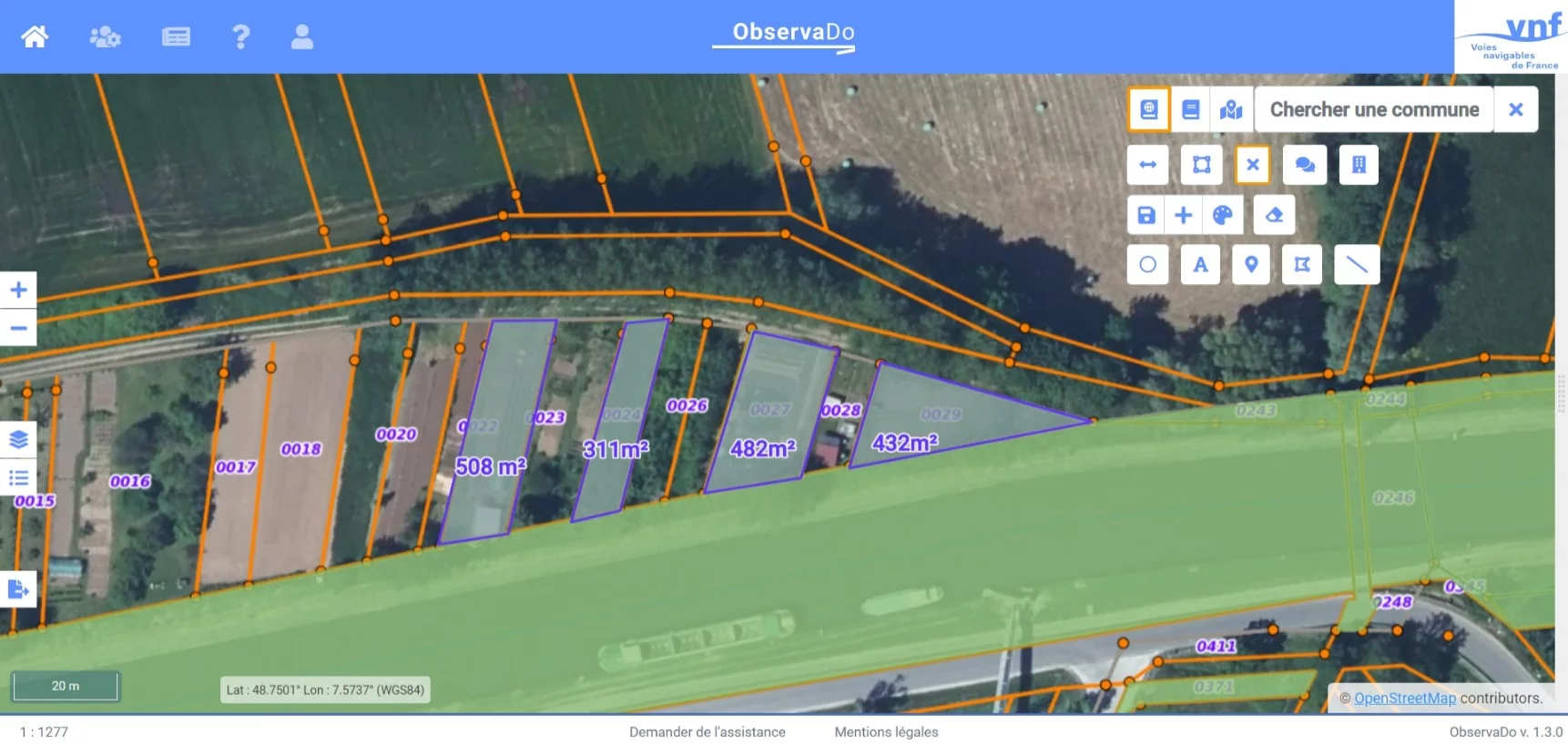Select the 482m² measured parcel
Viewport: 1568px width, 746px height.
770,414
